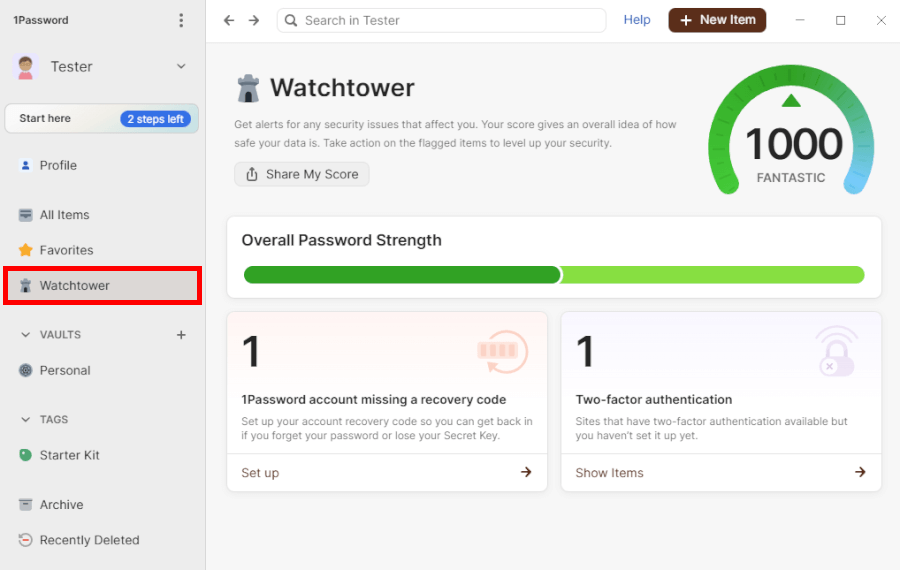
Task: Click the Archive box icon
Action: click(x=25, y=505)
